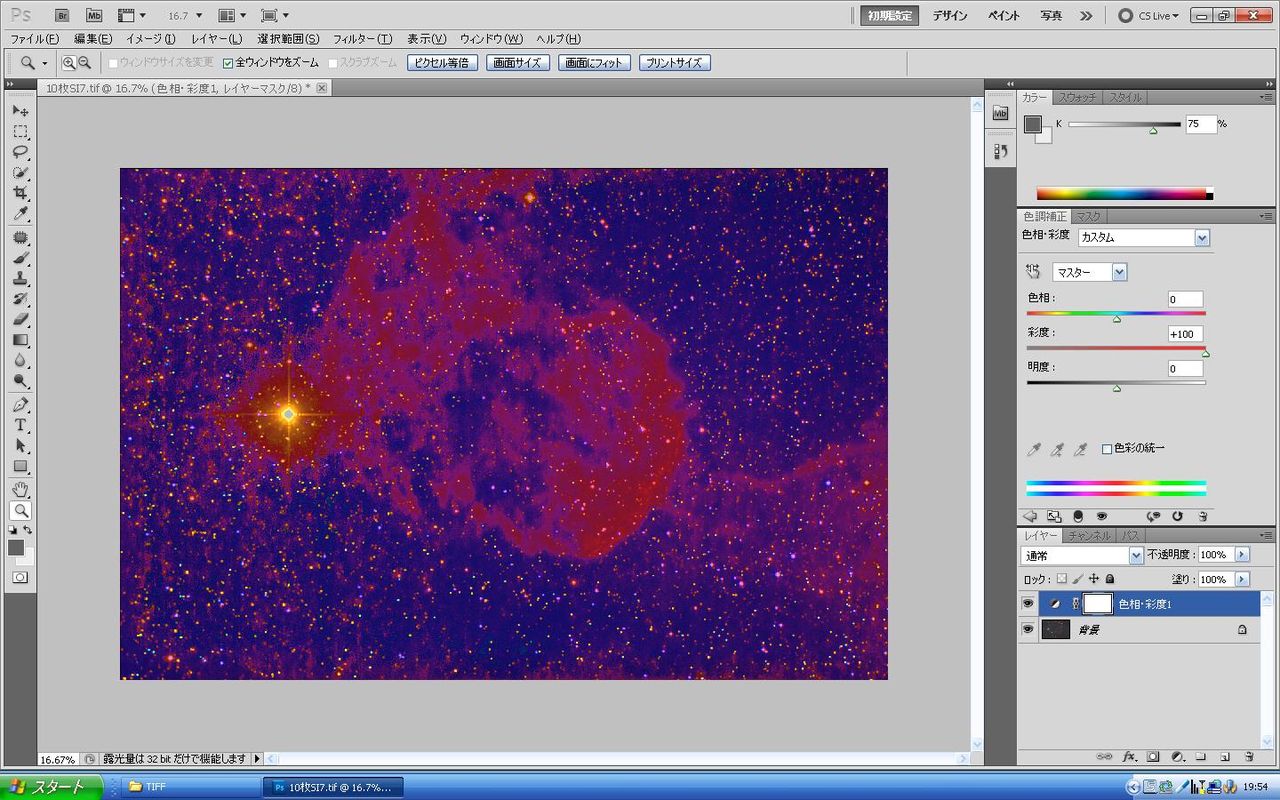Screen dimensions: 1280x800
Task: Select the Pen tool
Action: pyautogui.click(x=20, y=405)
